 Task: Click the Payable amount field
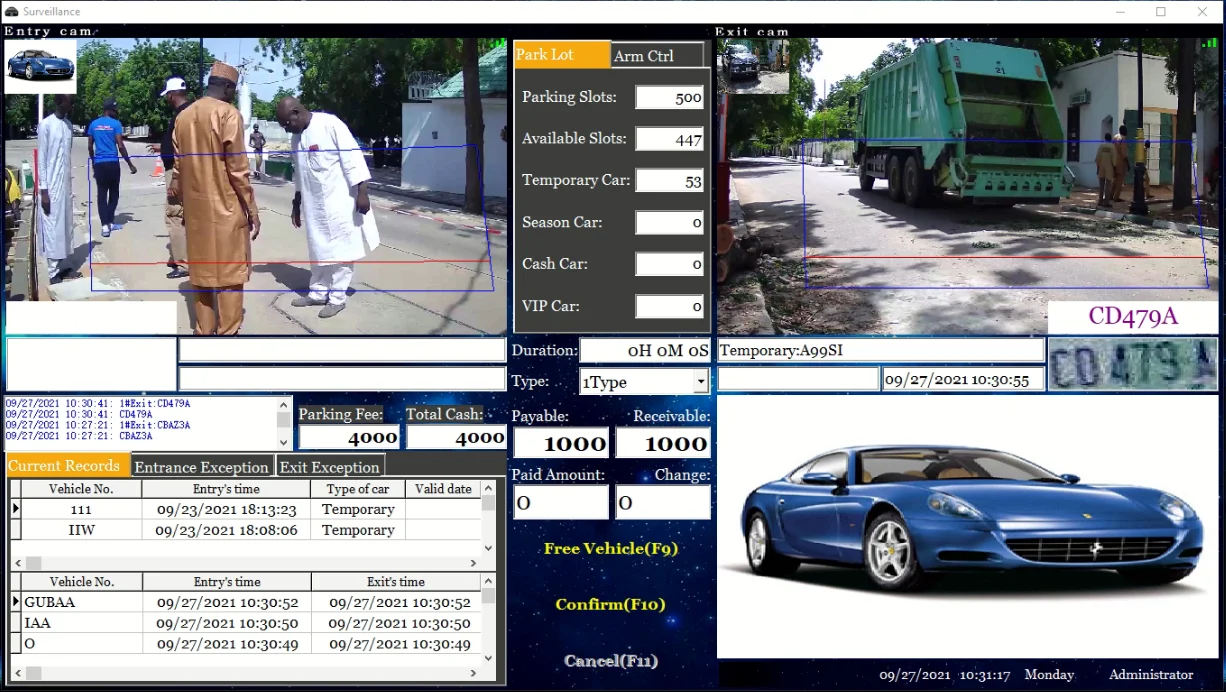561,443
